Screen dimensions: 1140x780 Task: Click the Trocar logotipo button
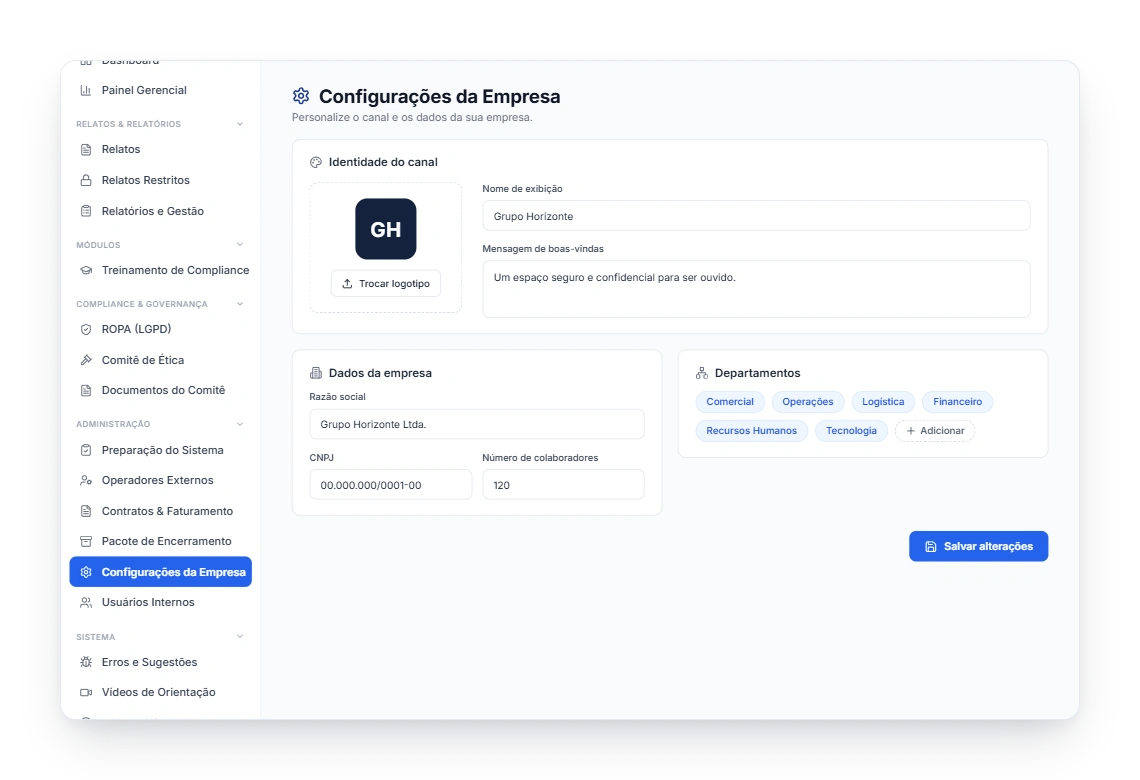coord(386,284)
